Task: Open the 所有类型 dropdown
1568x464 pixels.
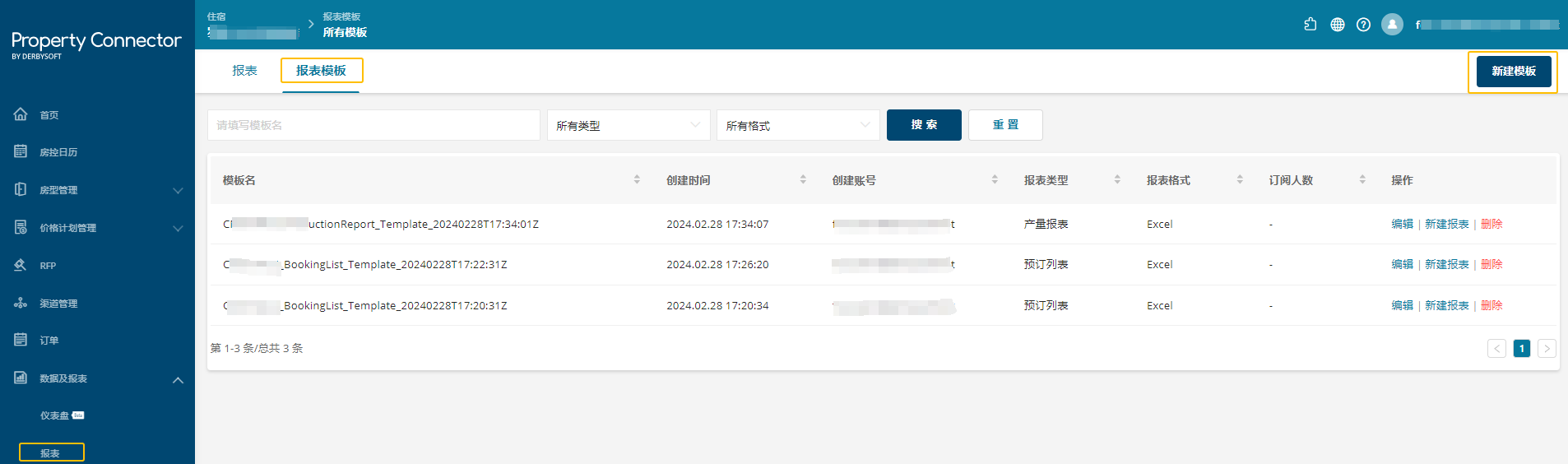Action: (629, 125)
